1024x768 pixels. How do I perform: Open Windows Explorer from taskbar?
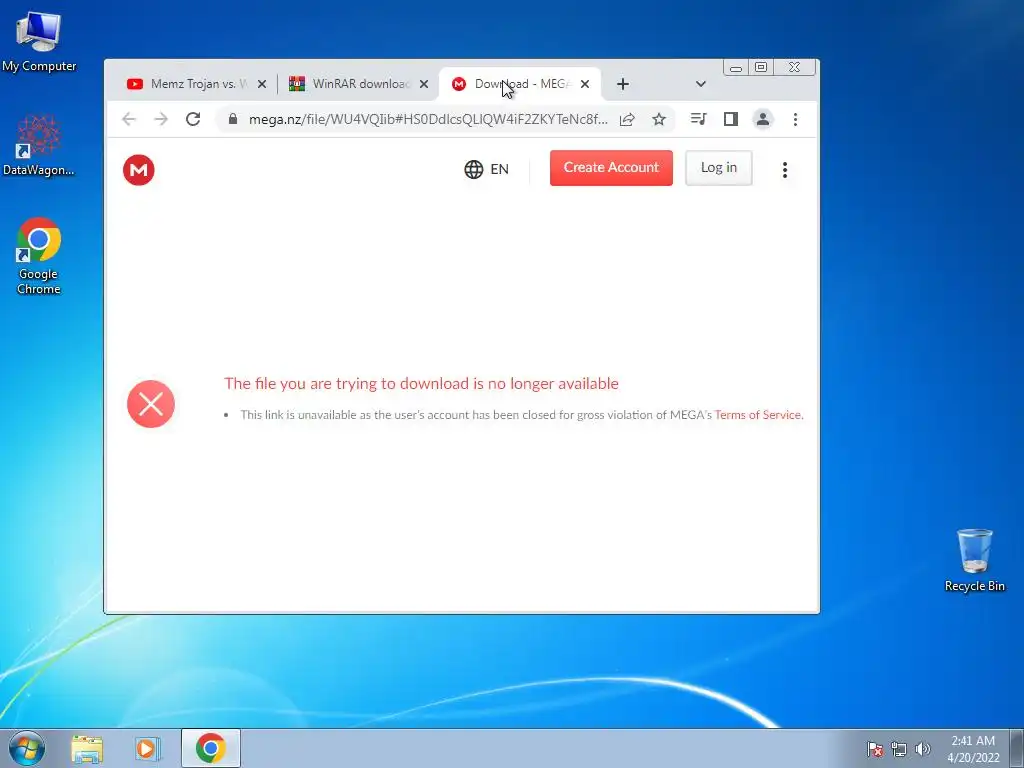coord(87,749)
